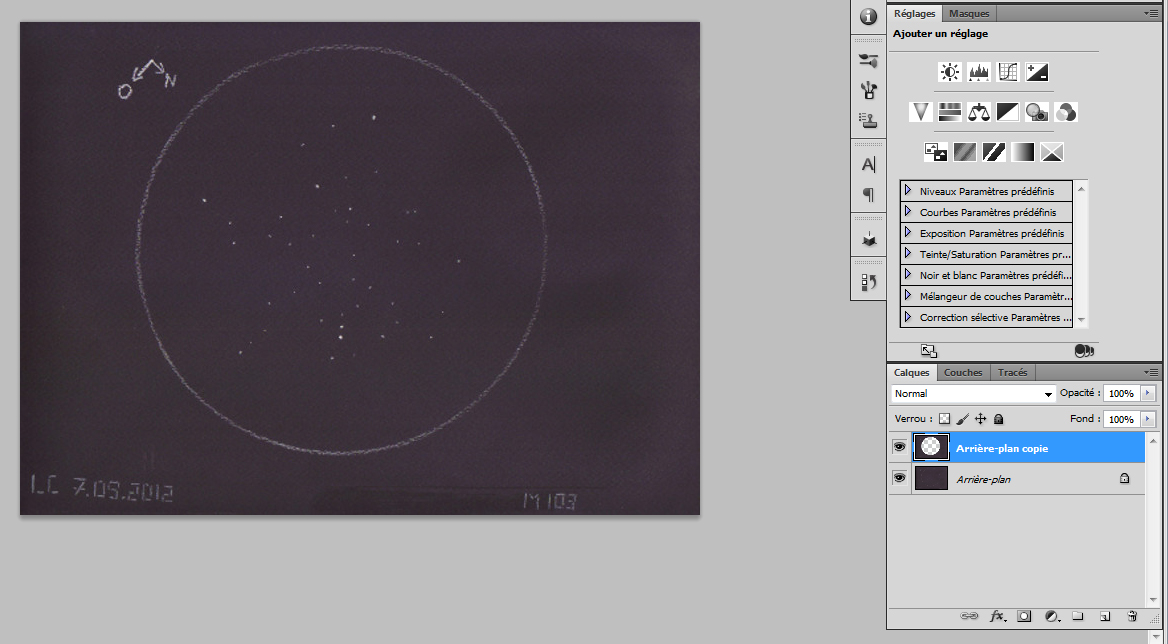The width and height of the screenshot is (1168, 644).
Task: Open the Character panel icon
Action: point(869,165)
